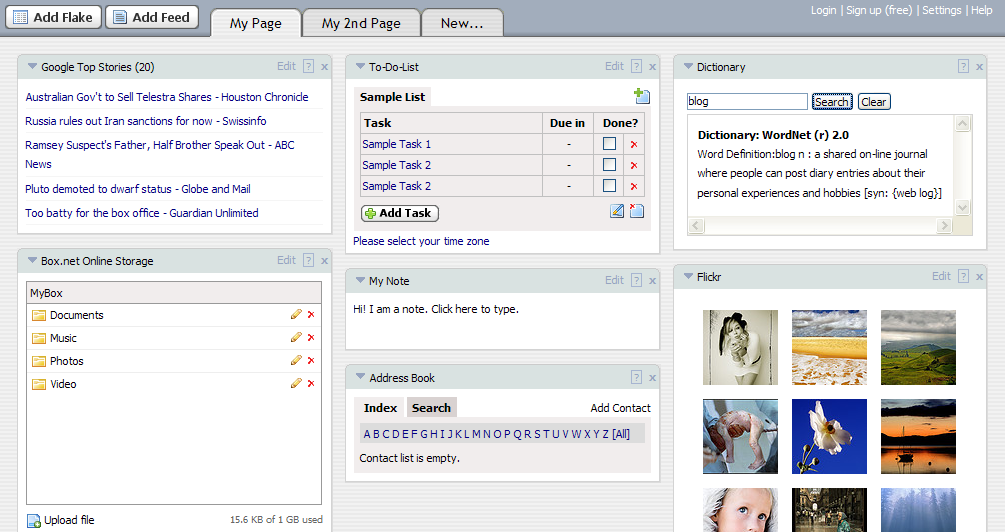Collapse the Address Book widget

[360, 377]
